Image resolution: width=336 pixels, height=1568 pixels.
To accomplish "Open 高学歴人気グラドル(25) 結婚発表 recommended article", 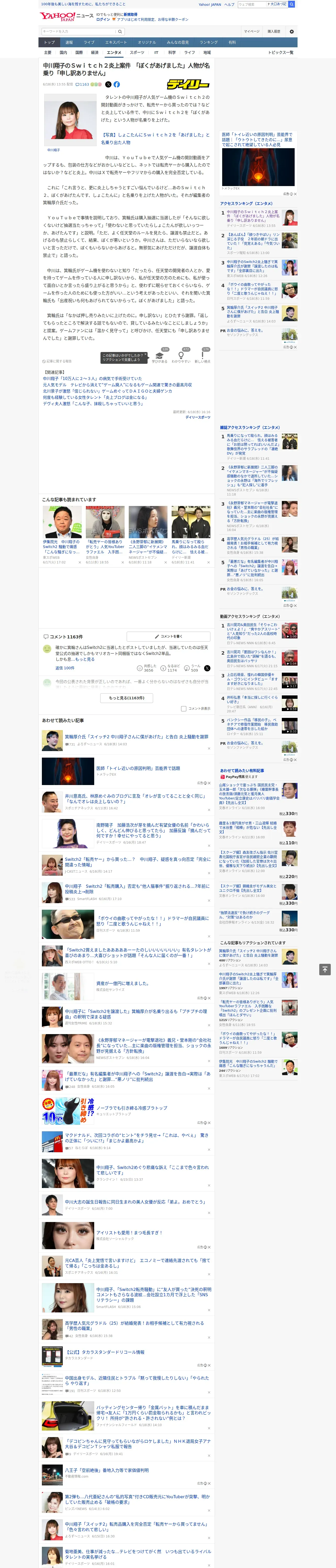I will coord(134,1326).
